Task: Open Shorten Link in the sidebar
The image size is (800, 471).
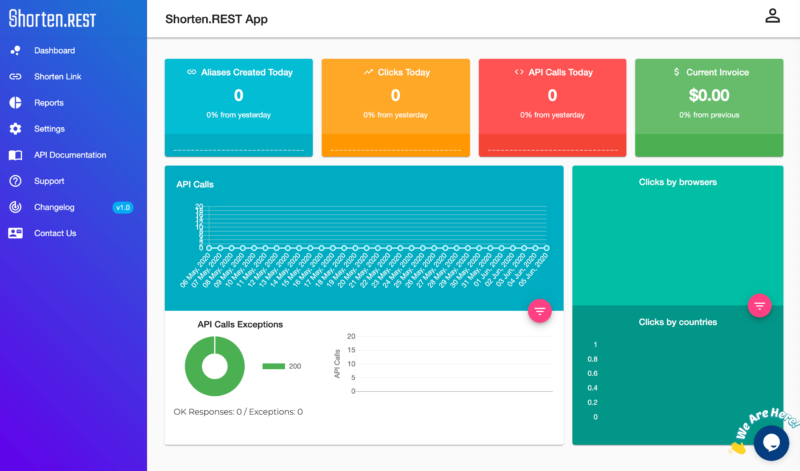Action: [58, 77]
